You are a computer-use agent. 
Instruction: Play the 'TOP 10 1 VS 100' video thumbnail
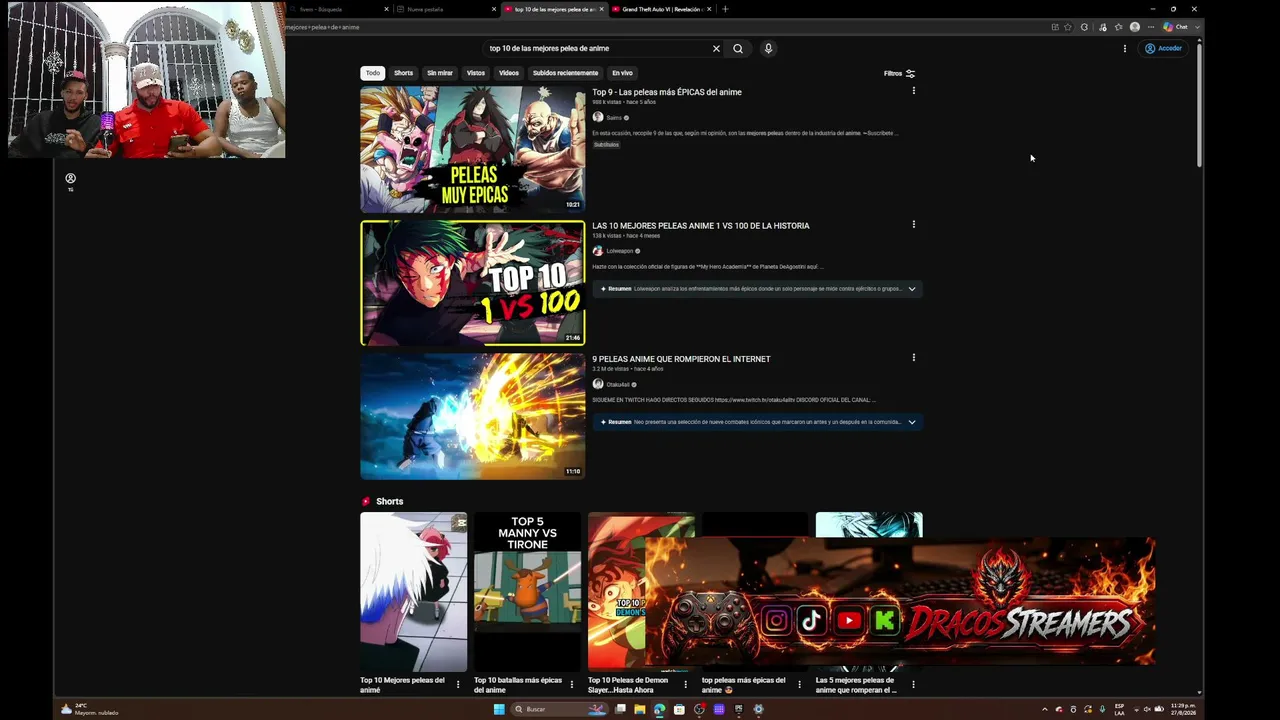[473, 283]
